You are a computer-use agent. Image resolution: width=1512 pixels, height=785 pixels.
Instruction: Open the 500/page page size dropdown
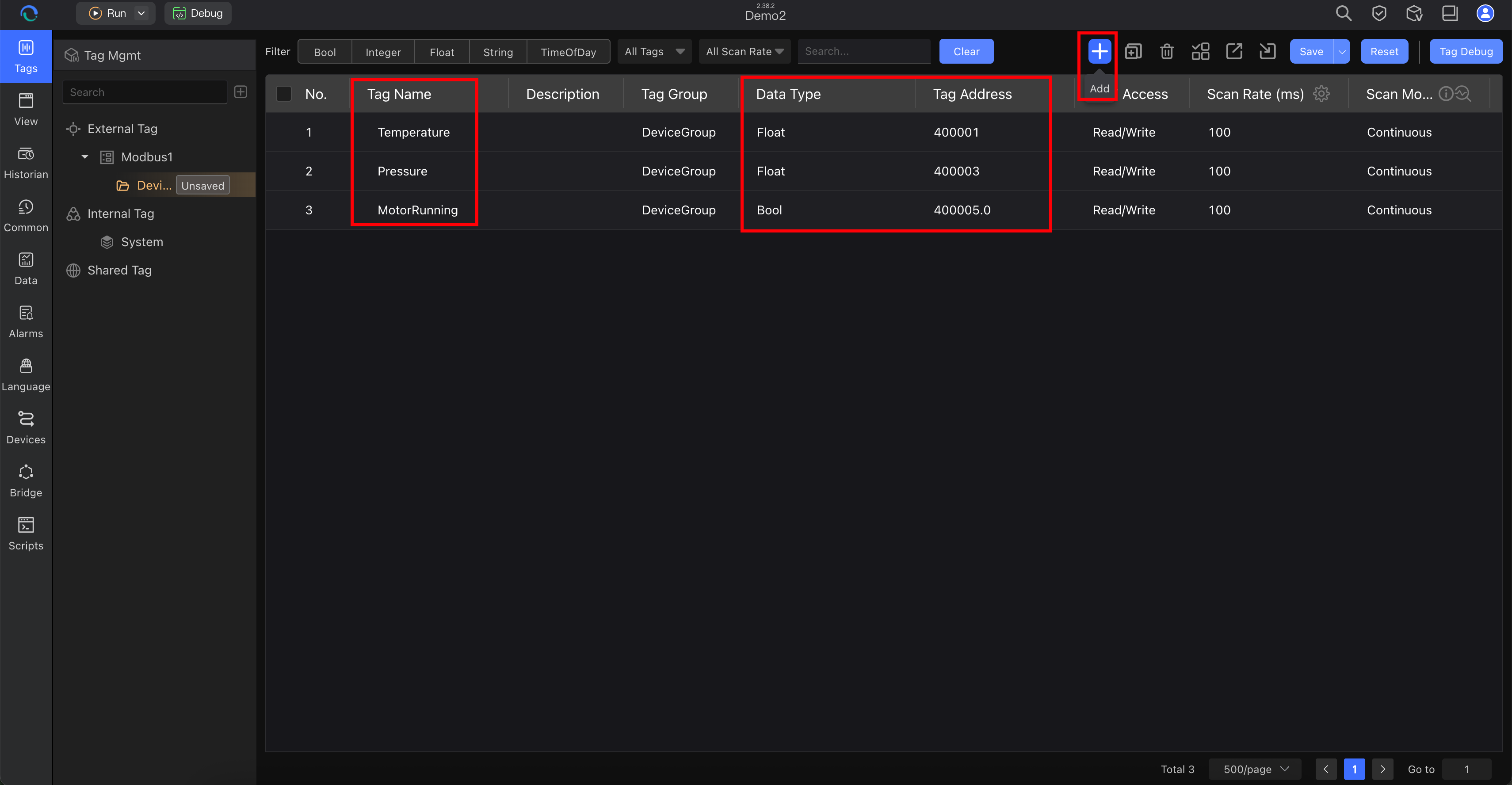1254,769
